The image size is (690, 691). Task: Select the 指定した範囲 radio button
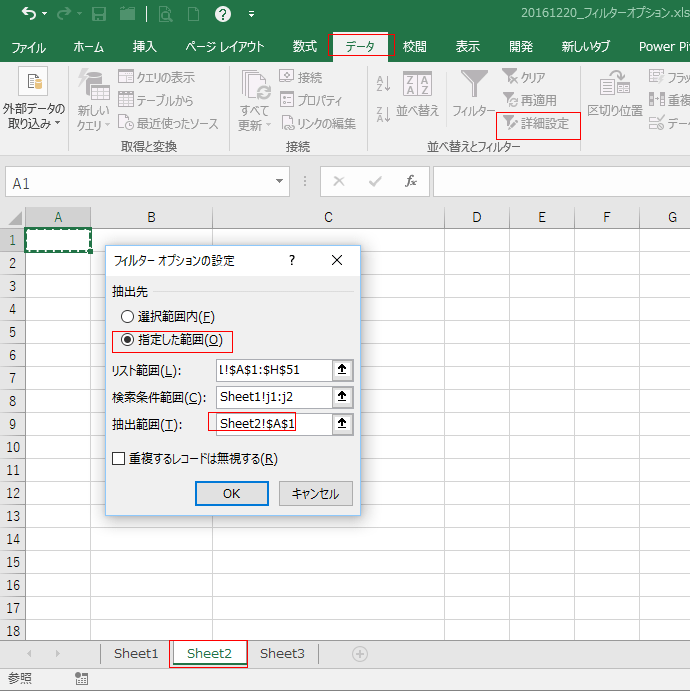point(127,340)
